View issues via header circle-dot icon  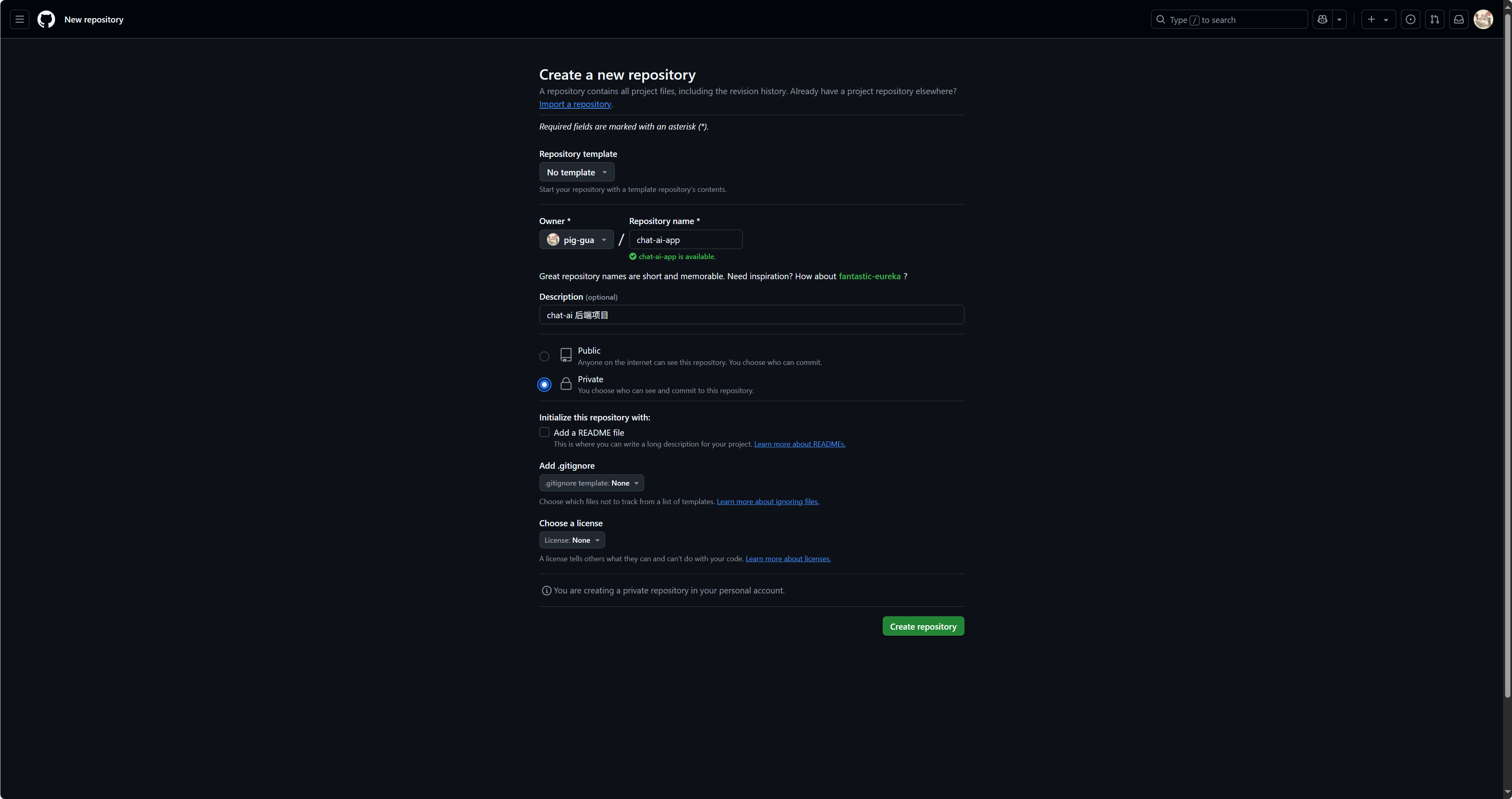[1410, 19]
